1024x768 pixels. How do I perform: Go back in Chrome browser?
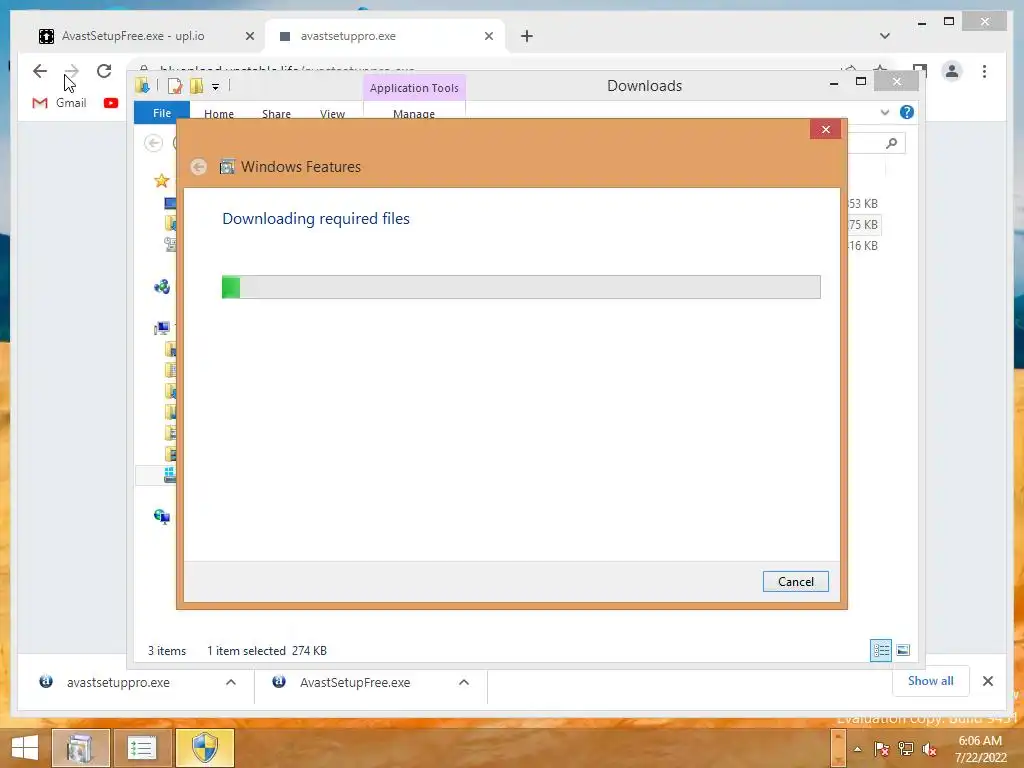click(x=40, y=71)
